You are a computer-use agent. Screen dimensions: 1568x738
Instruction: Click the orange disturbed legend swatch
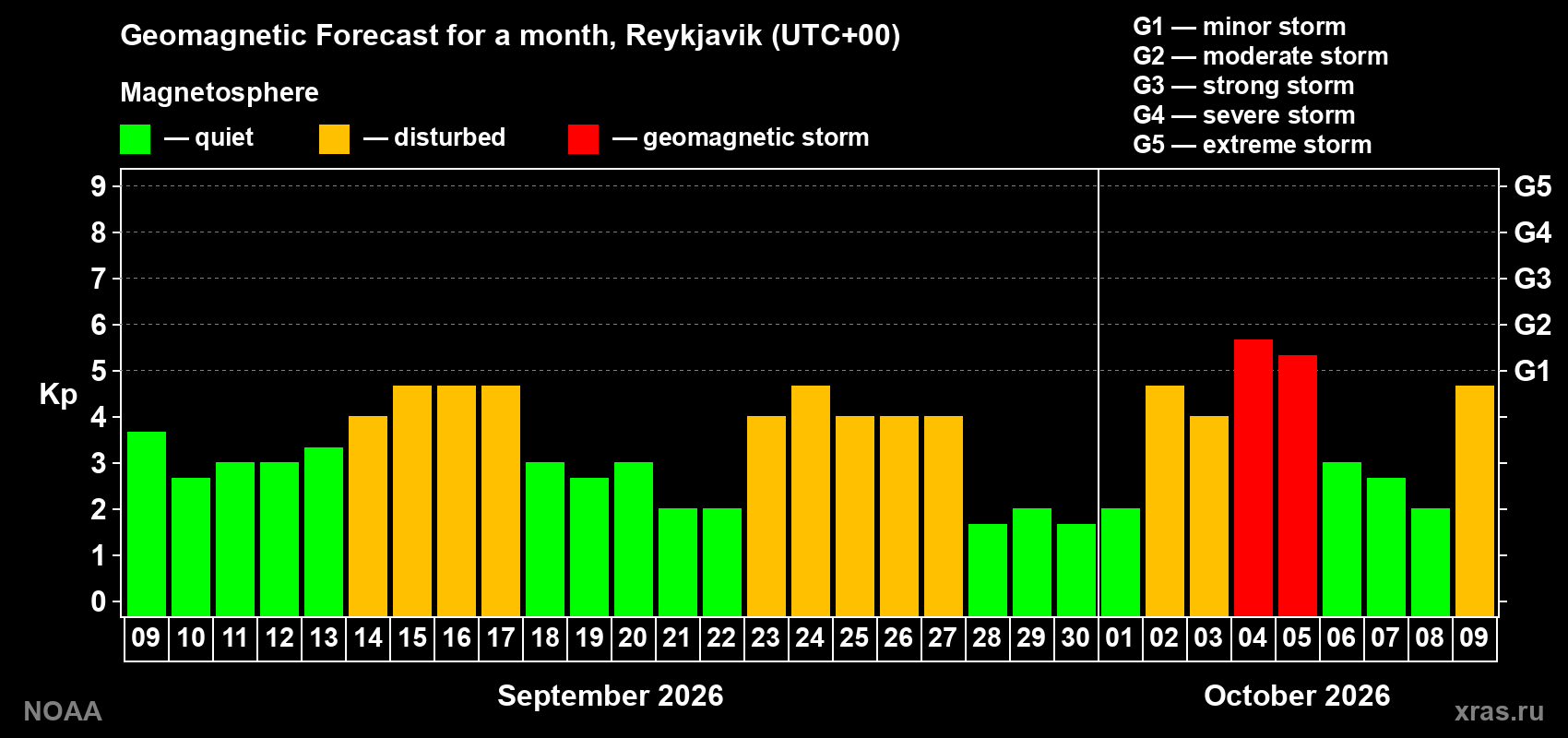point(334,139)
